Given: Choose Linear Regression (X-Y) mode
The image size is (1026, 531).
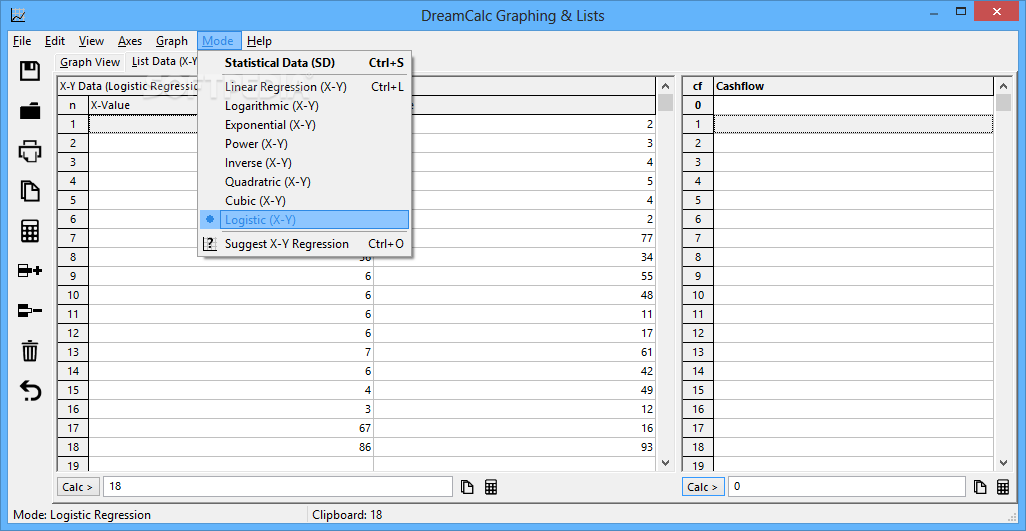Looking at the screenshot, I should pos(305,86).
